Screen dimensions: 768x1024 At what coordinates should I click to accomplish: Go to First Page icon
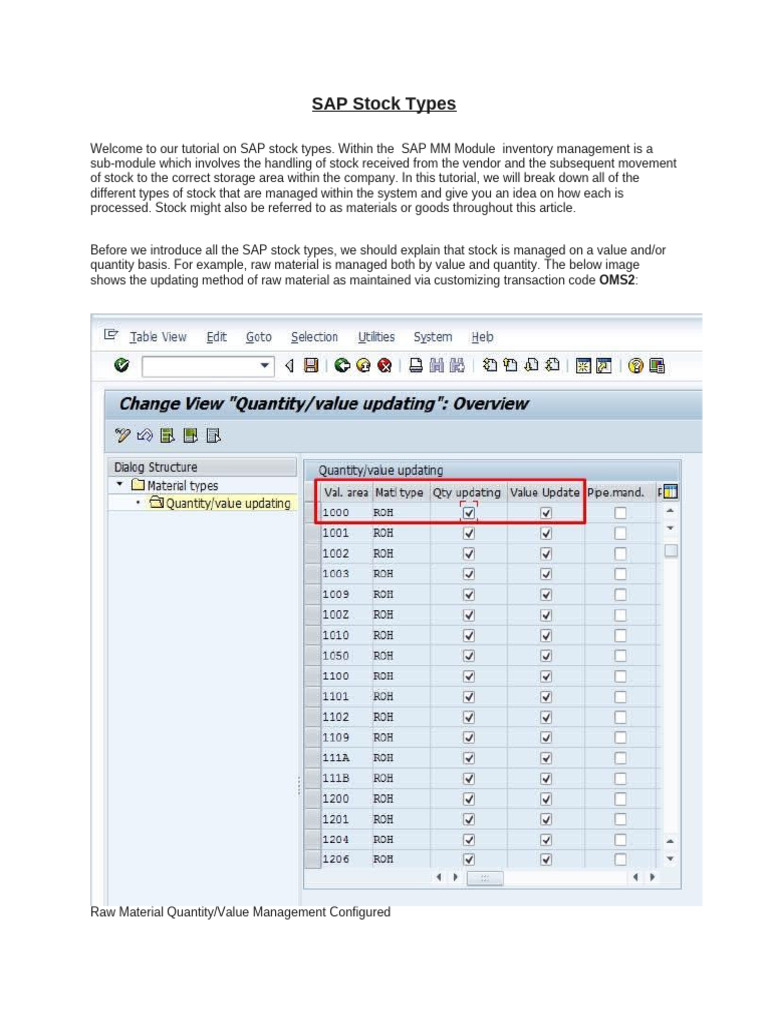(490, 365)
